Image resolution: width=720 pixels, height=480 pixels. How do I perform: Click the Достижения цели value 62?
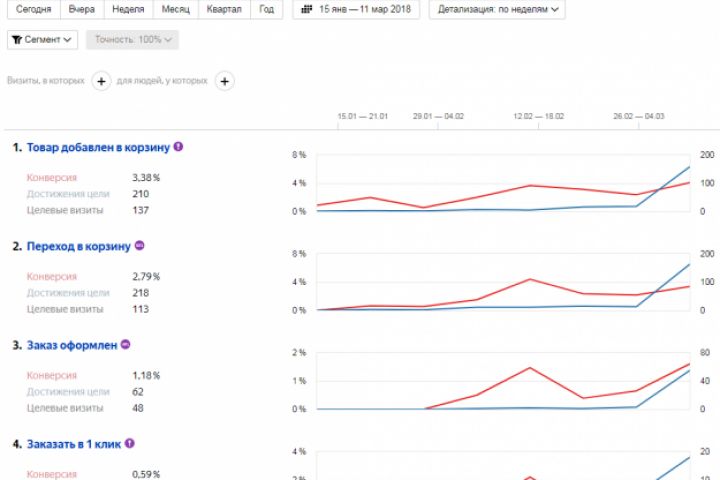tap(138, 392)
